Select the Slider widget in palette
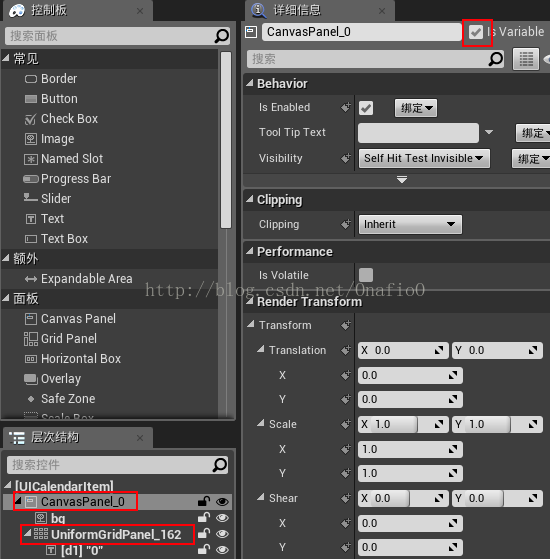 click(x=47, y=199)
